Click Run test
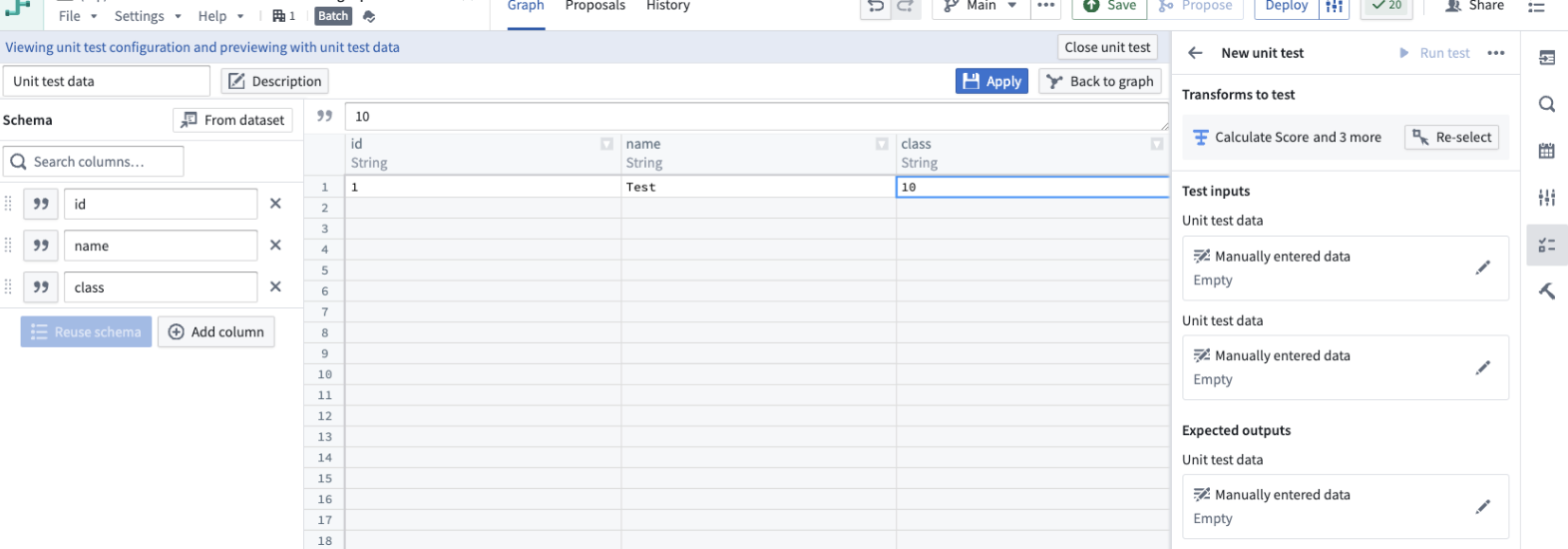 [1434, 53]
